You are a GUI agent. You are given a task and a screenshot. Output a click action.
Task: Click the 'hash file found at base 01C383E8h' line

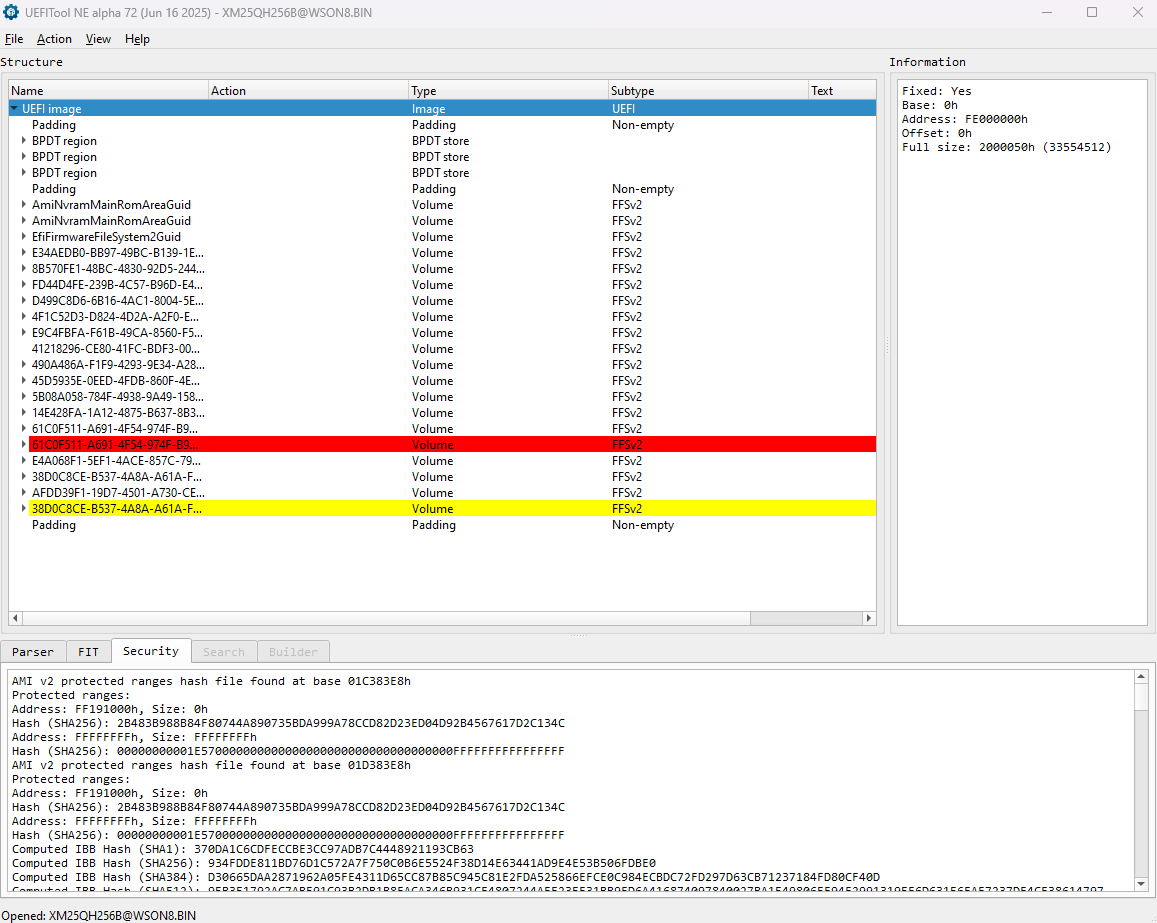[211, 682]
